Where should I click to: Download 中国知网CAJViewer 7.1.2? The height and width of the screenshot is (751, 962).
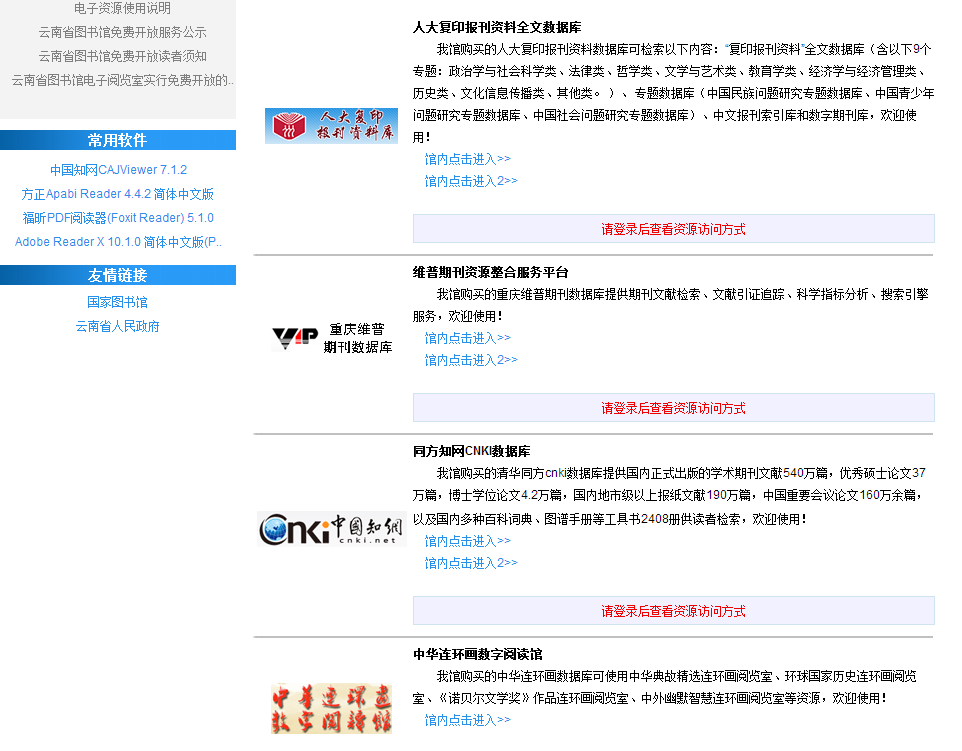point(118,170)
